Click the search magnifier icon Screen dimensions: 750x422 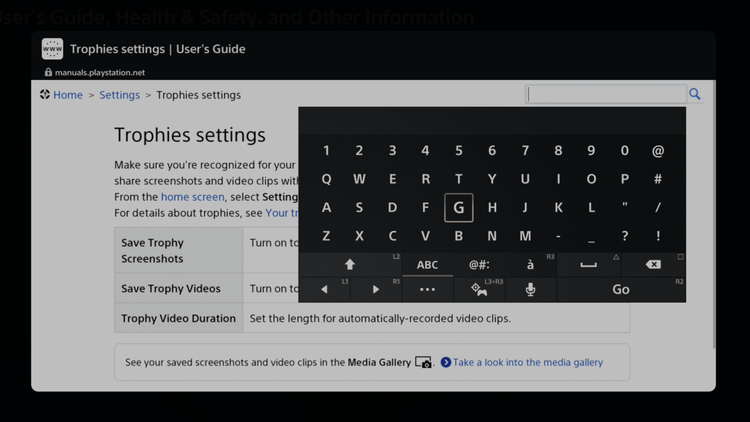(695, 94)
